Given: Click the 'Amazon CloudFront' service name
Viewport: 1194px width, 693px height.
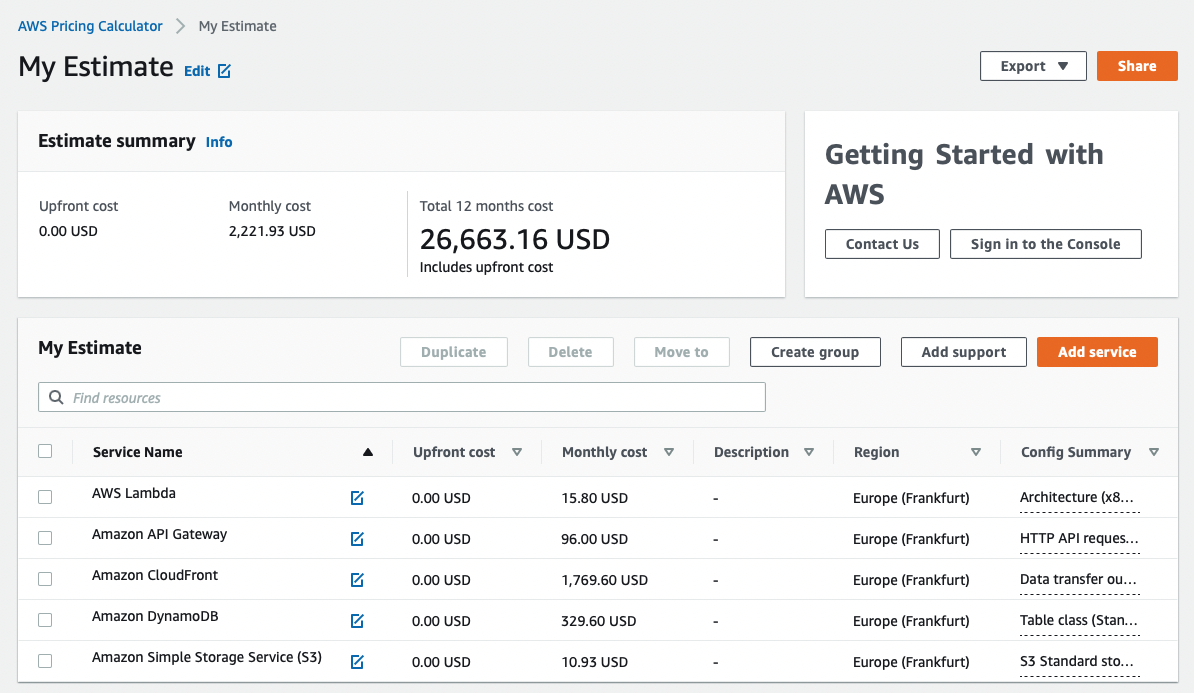Looking at the screenshot, I should click(155, 576).
